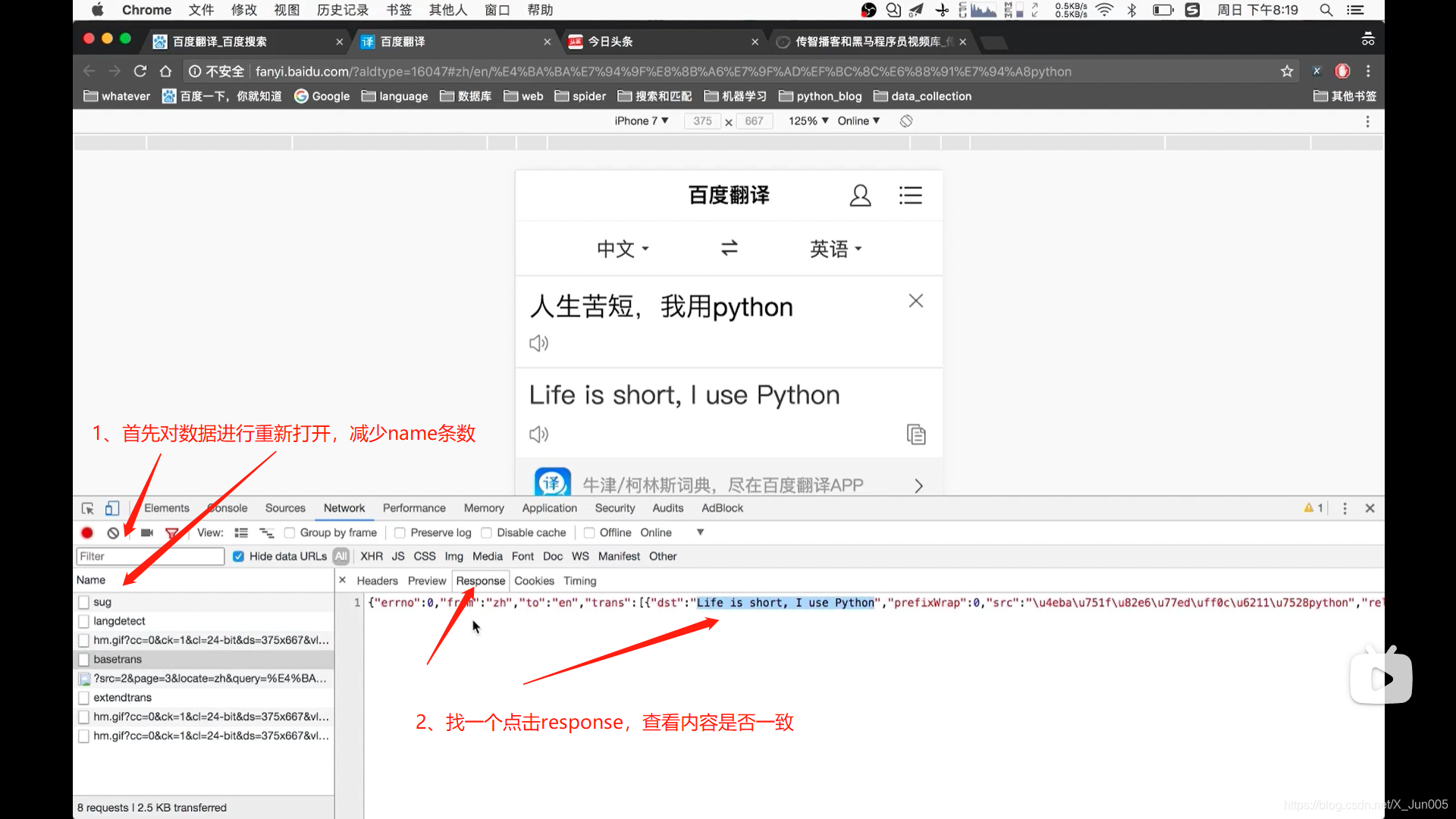The height and width of the screenshot is (819, 1456).
Task: Open the iPhone 7 device dropdown
Action: (x=641, y=121)
